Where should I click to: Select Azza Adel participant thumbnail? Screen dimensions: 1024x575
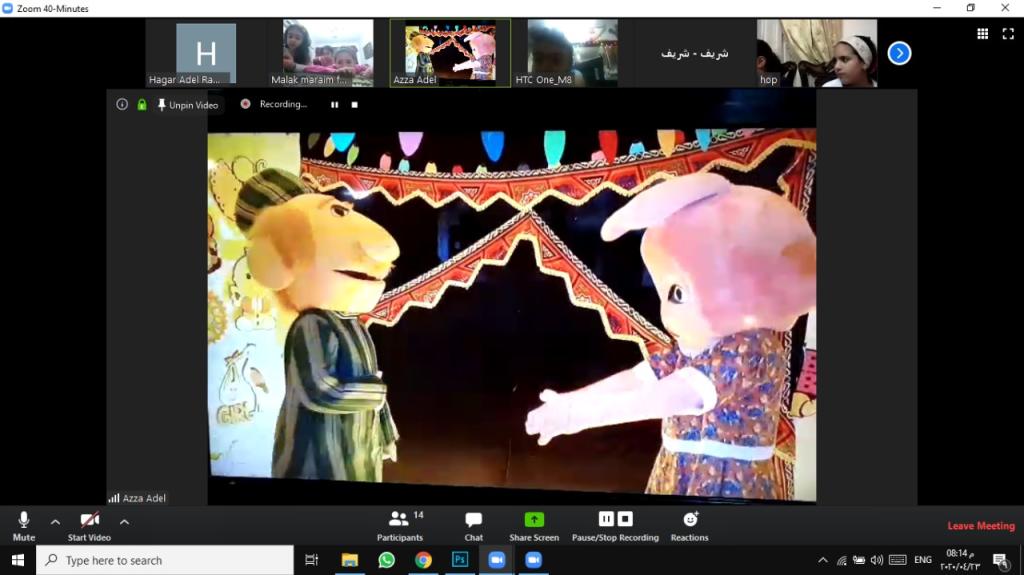coord(450,54)
